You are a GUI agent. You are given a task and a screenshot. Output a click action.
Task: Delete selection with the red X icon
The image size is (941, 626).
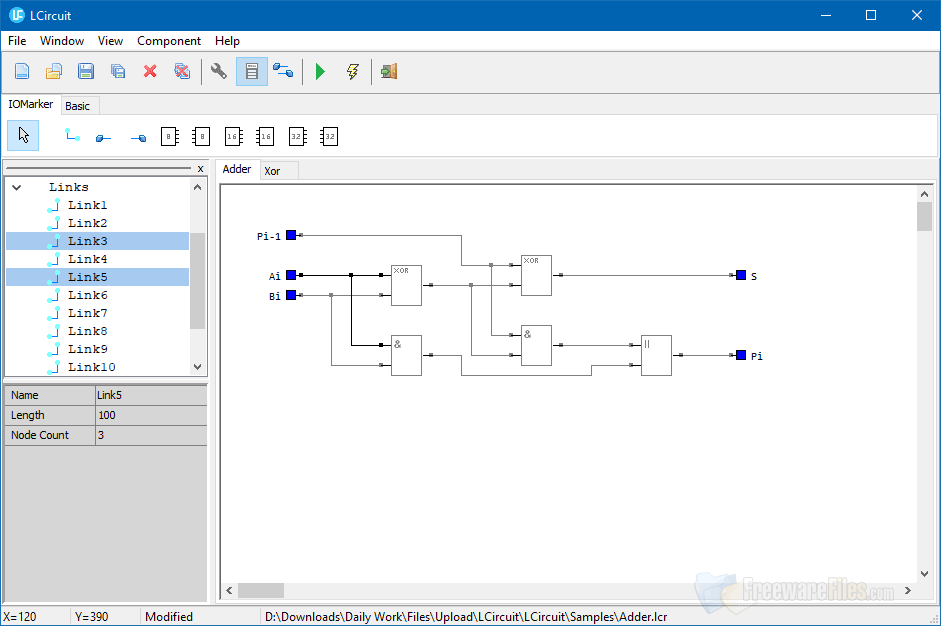(150, 71)
